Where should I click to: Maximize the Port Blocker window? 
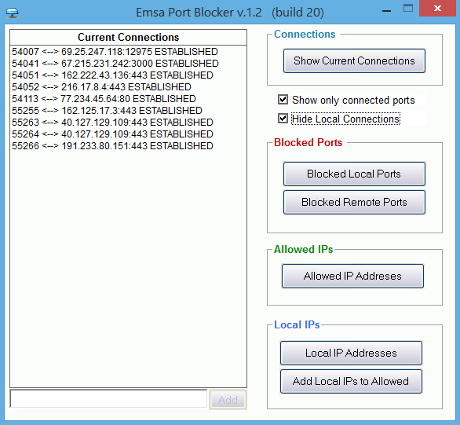[408, 9]
